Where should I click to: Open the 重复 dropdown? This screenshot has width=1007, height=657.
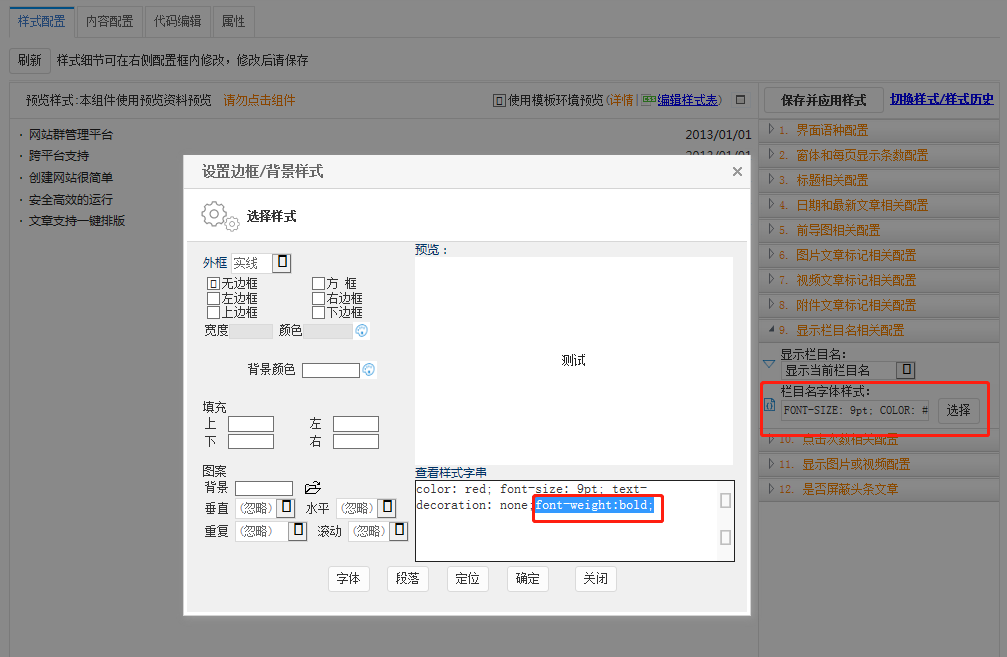[x=297, y=531]
